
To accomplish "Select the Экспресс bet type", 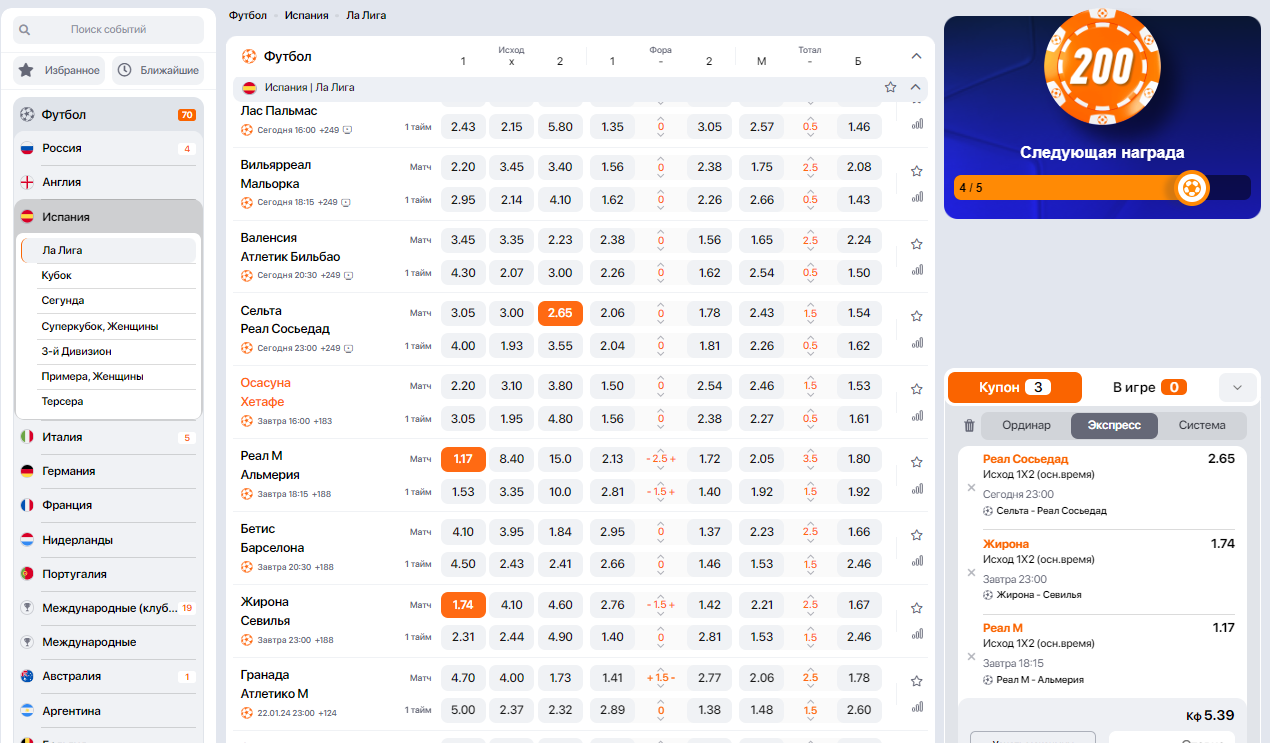I will pos(1114,425).
